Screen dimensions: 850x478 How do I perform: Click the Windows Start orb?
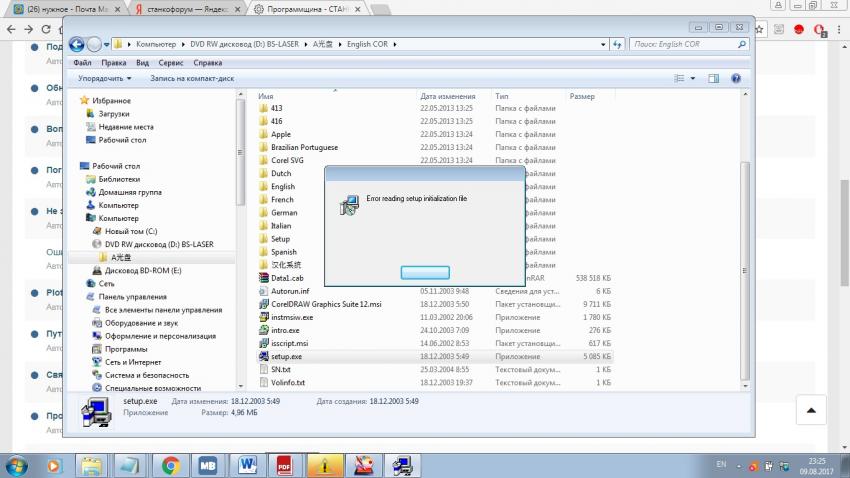coord(17,465)
